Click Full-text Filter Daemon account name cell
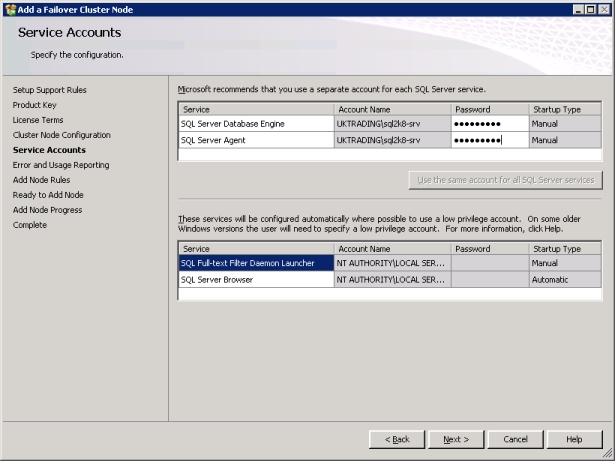The image size is (615, 461). point(393,263)
